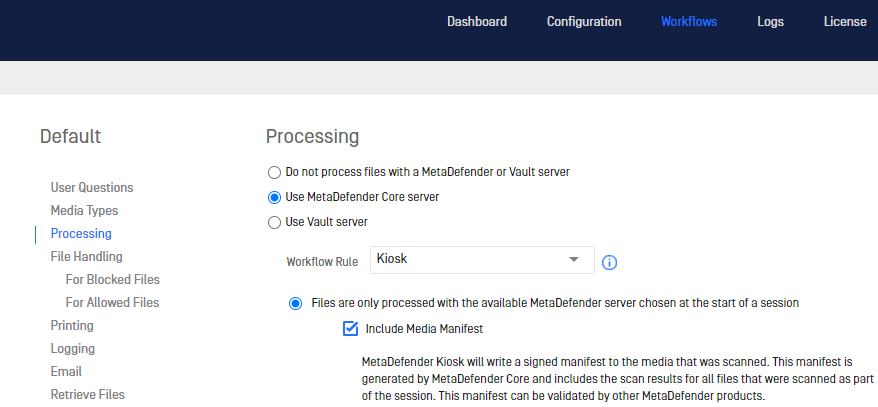This screenshot has width=878, height=407.
Task: Open the Logs page
Action: pos(770,22)
